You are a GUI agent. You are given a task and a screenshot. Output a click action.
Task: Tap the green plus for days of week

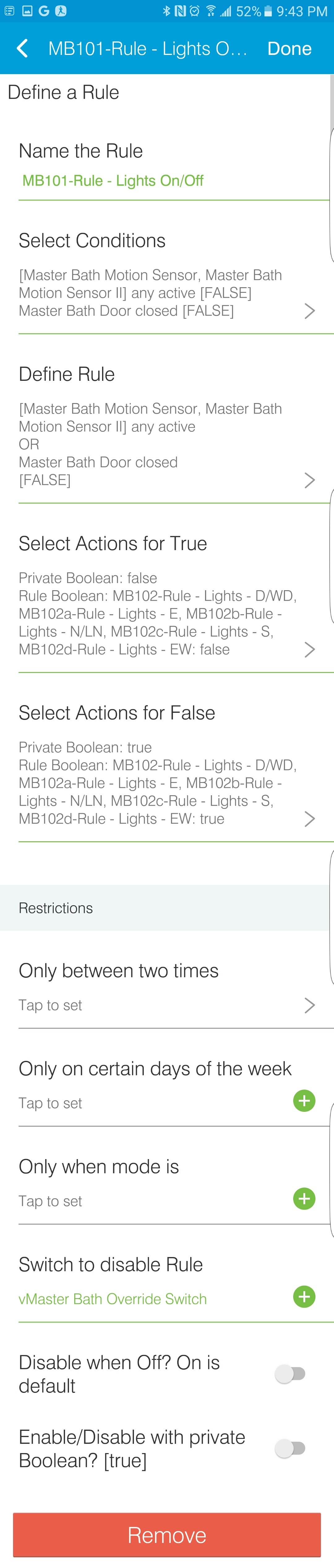[x=304, y=1100]
